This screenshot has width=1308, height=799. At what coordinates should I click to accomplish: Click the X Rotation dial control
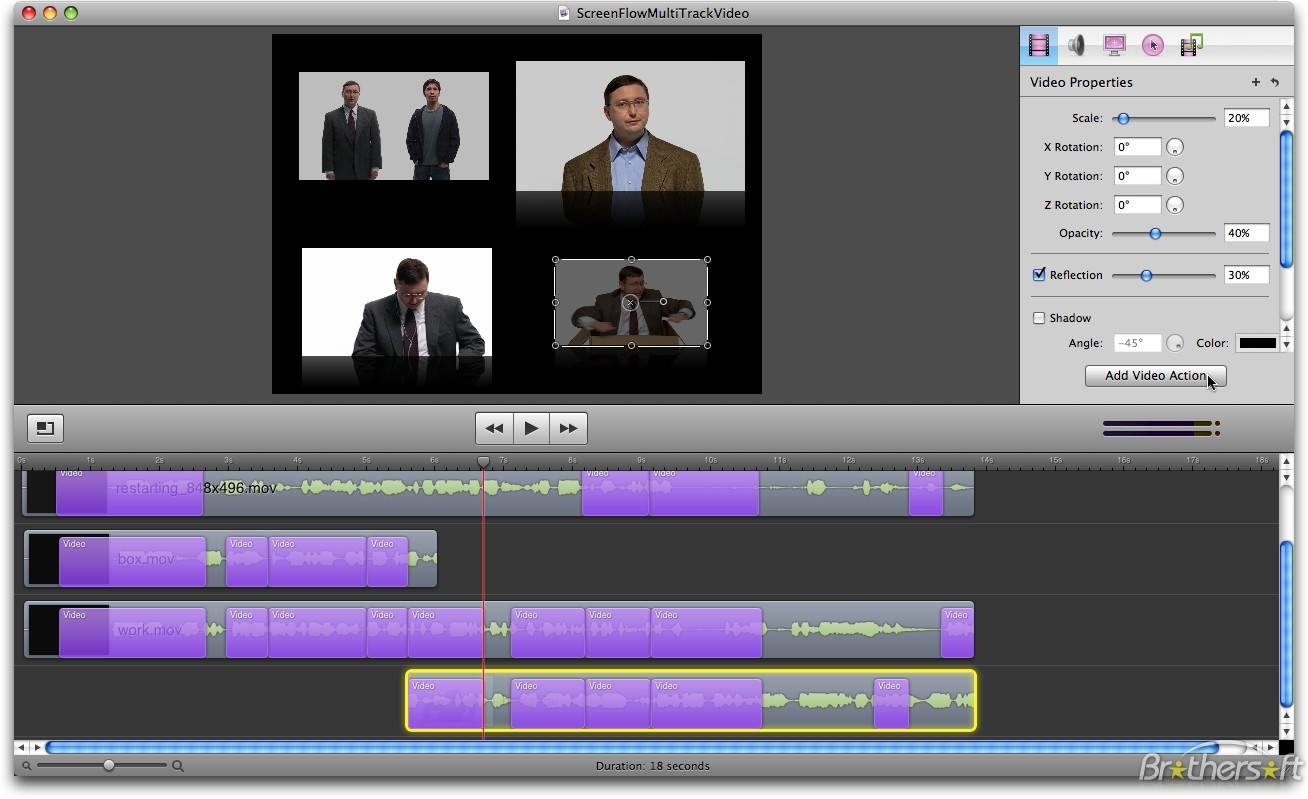pos(1175,147)
